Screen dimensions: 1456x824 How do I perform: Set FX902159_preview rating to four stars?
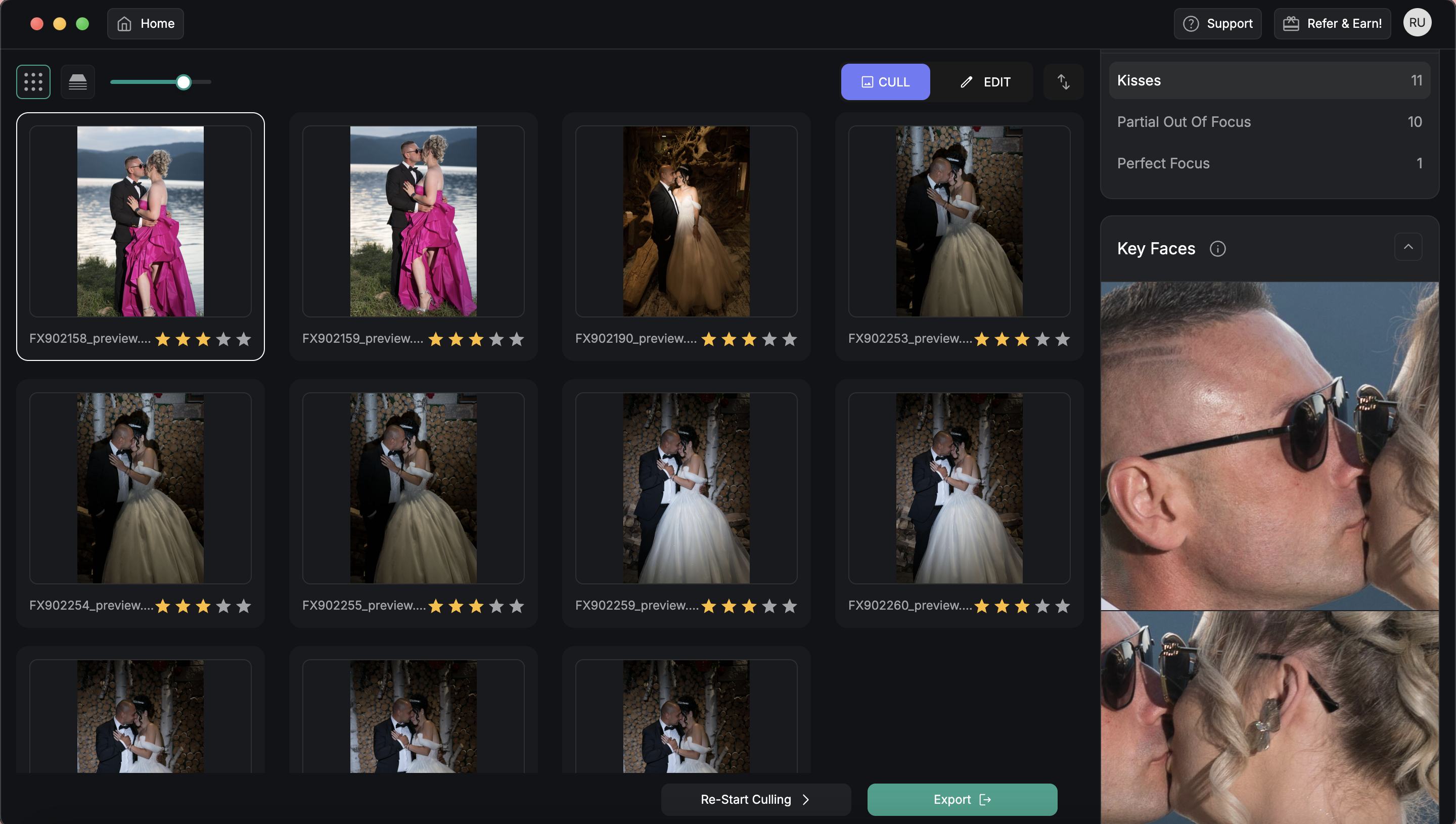[x=496, y=339]
